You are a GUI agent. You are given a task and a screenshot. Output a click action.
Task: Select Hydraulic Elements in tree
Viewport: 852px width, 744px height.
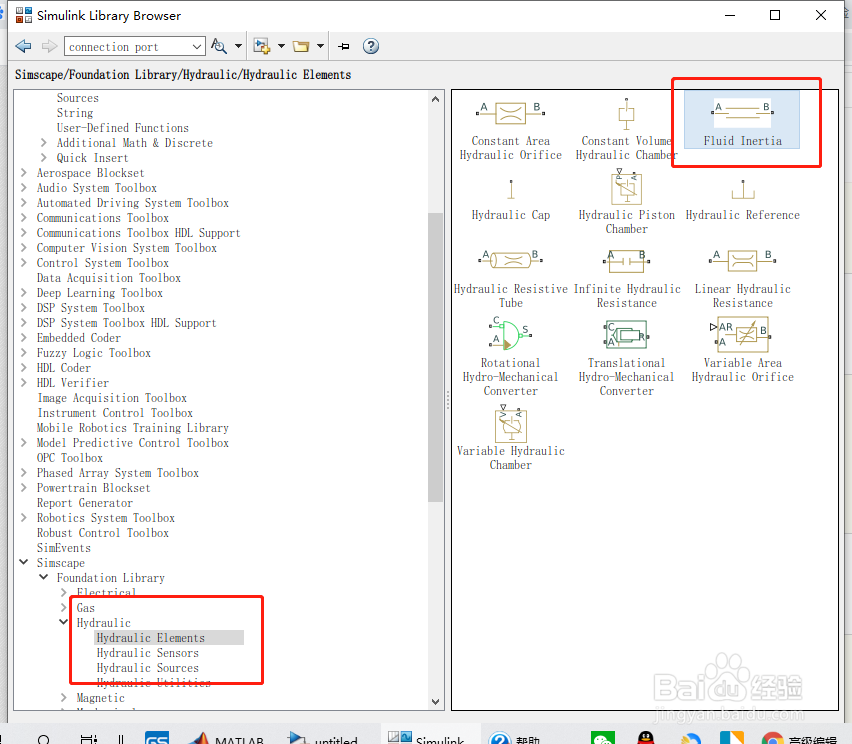[151, 637]
